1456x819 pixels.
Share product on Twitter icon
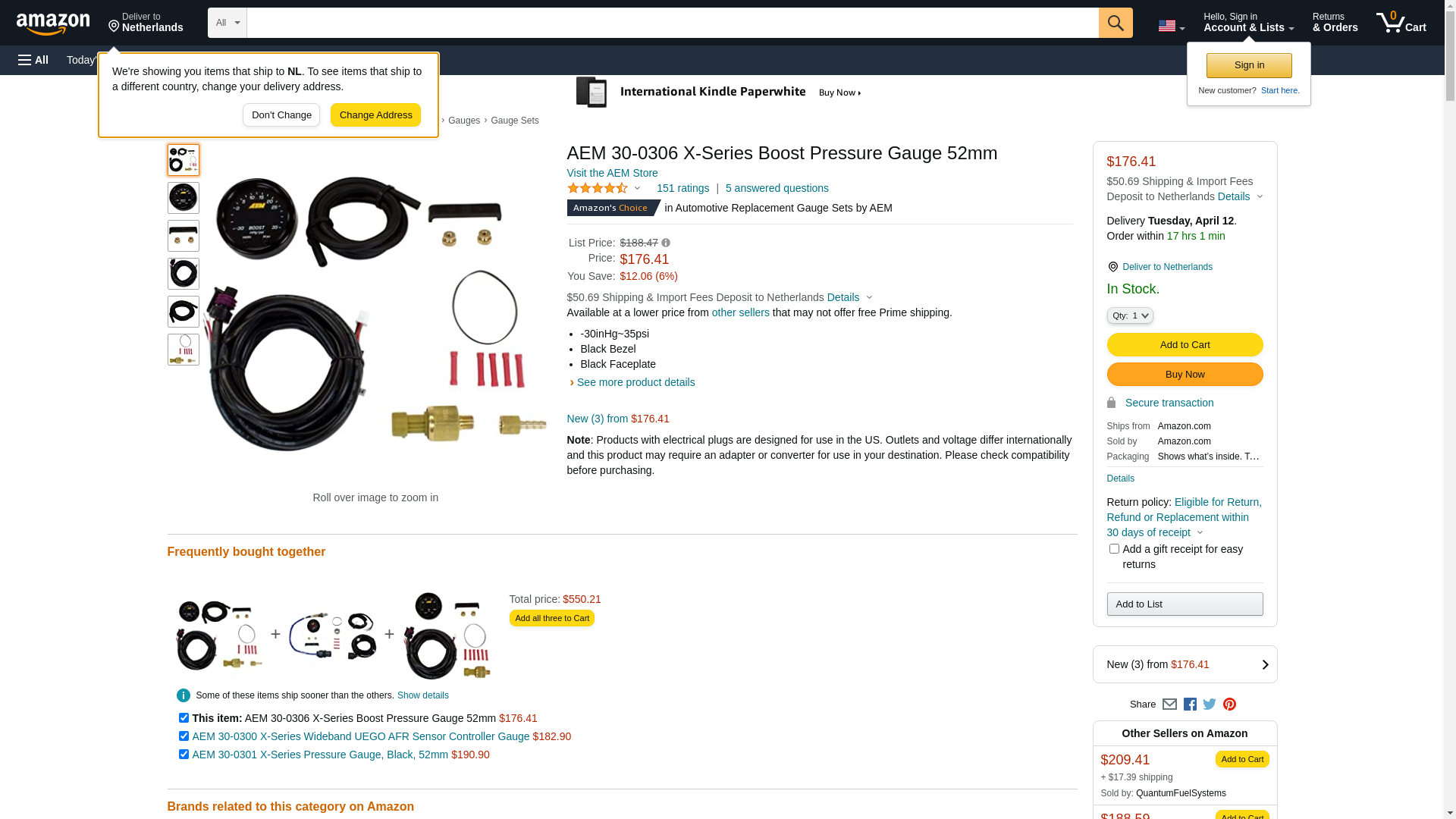click(x=1210, y=704)
